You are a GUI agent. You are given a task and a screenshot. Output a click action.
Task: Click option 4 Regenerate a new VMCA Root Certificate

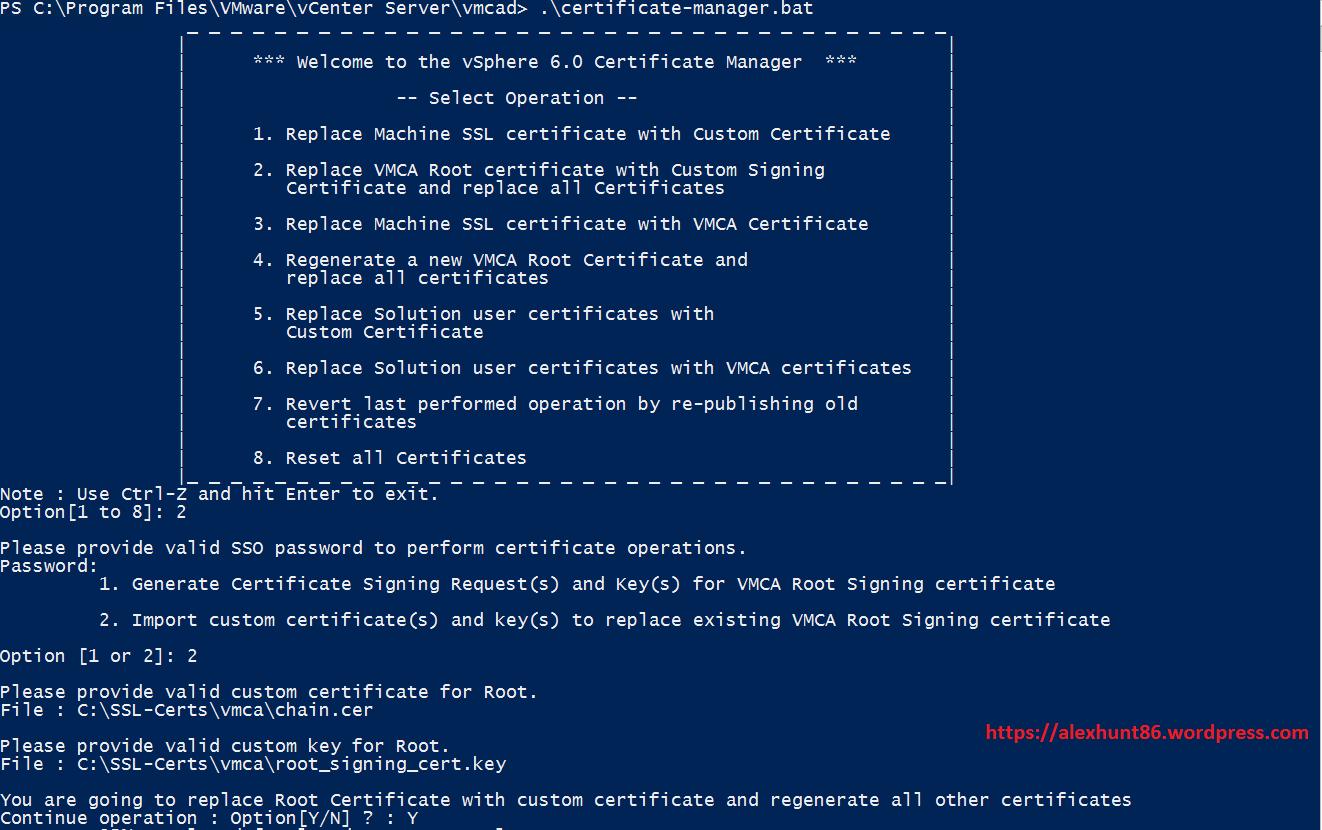pos(500,269)
